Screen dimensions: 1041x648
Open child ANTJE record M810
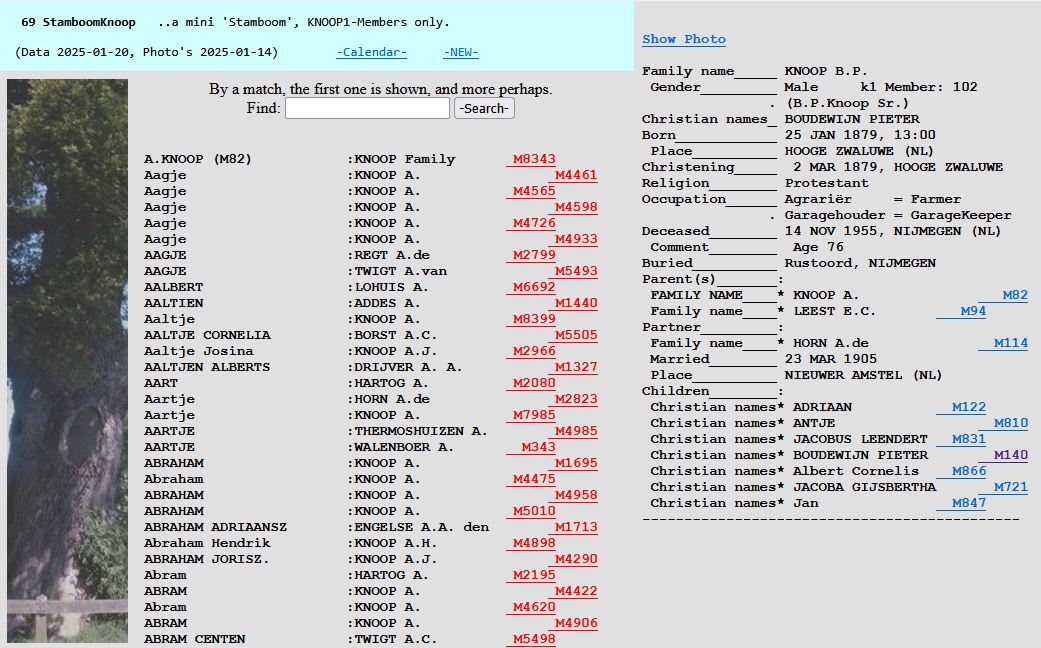(x=1012, y=423)
